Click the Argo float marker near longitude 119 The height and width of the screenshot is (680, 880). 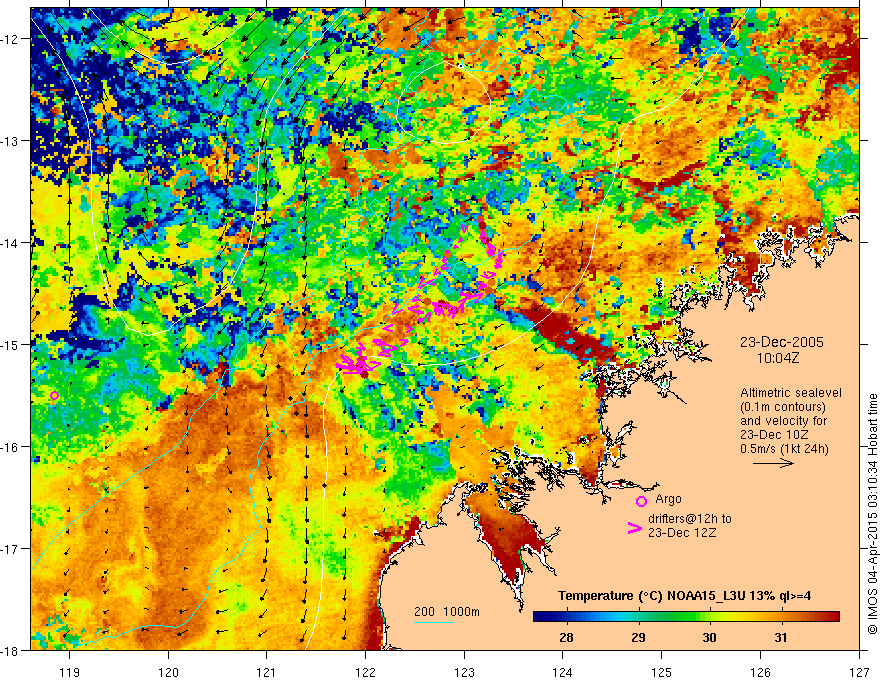point(54,396)
